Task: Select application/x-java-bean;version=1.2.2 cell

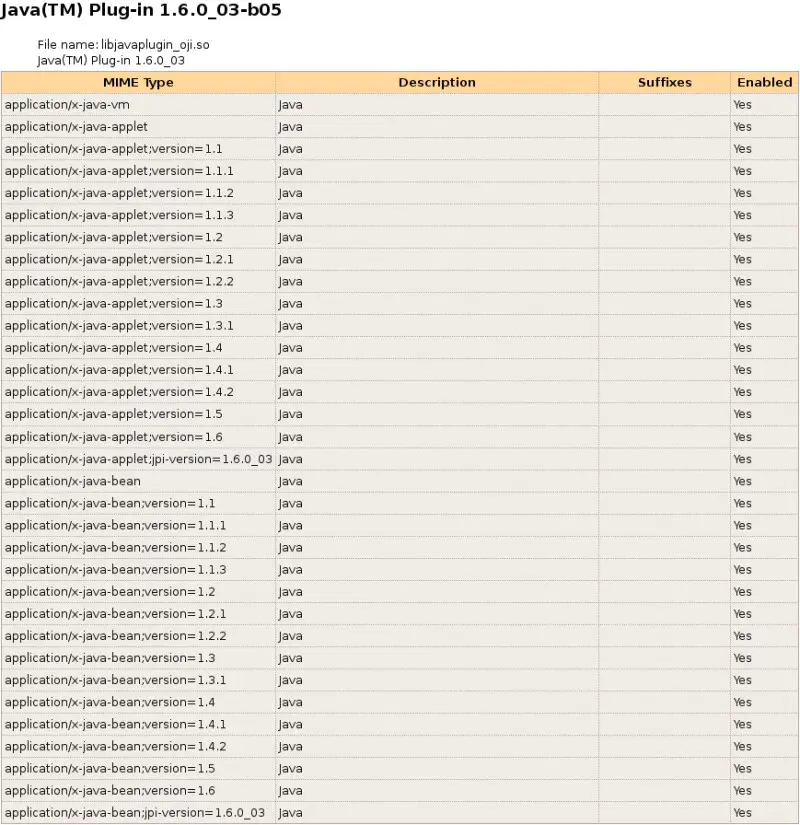Action: click(138, 636)
